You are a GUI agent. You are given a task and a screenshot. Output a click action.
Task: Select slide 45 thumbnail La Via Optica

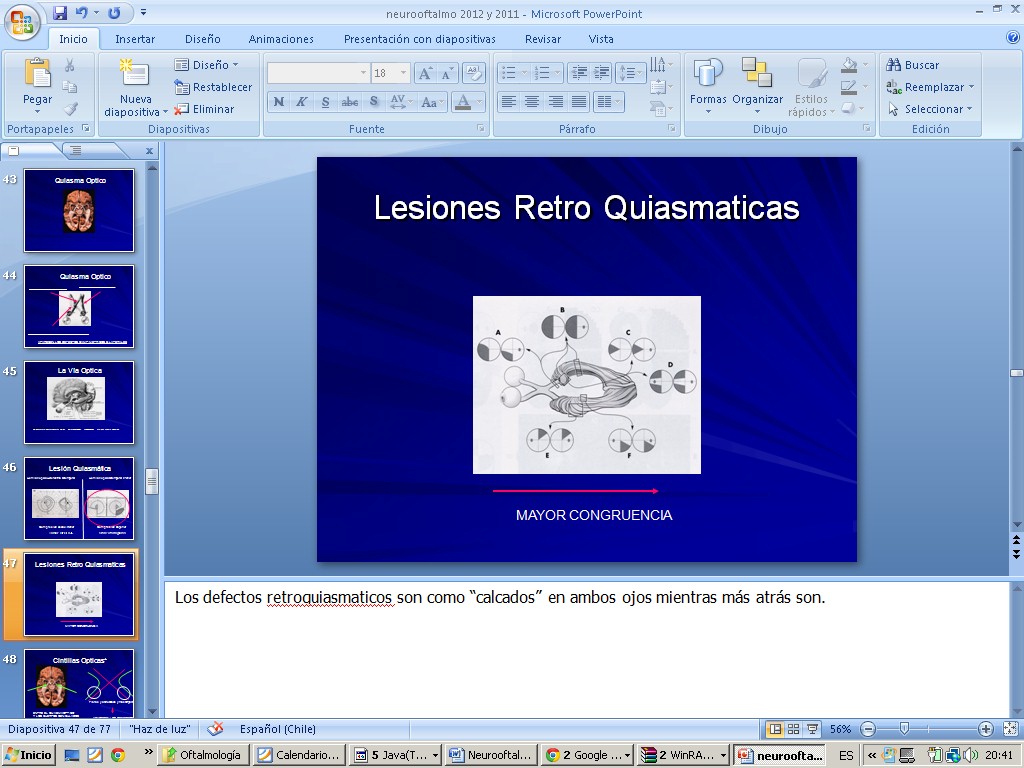coord(79,402)
